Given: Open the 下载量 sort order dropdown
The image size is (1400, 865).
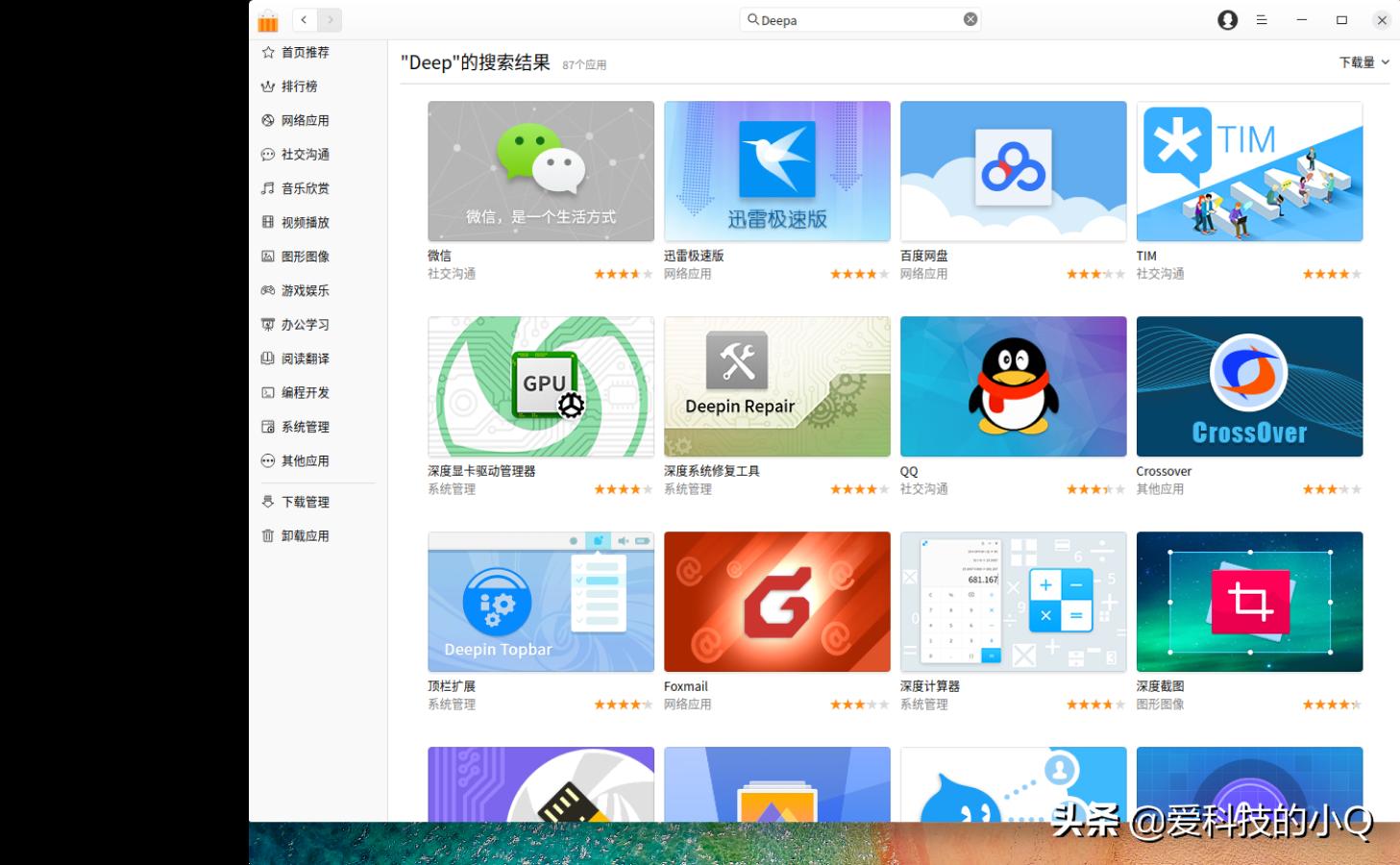Looking at the screenshot, I should tap(1363, 62).
